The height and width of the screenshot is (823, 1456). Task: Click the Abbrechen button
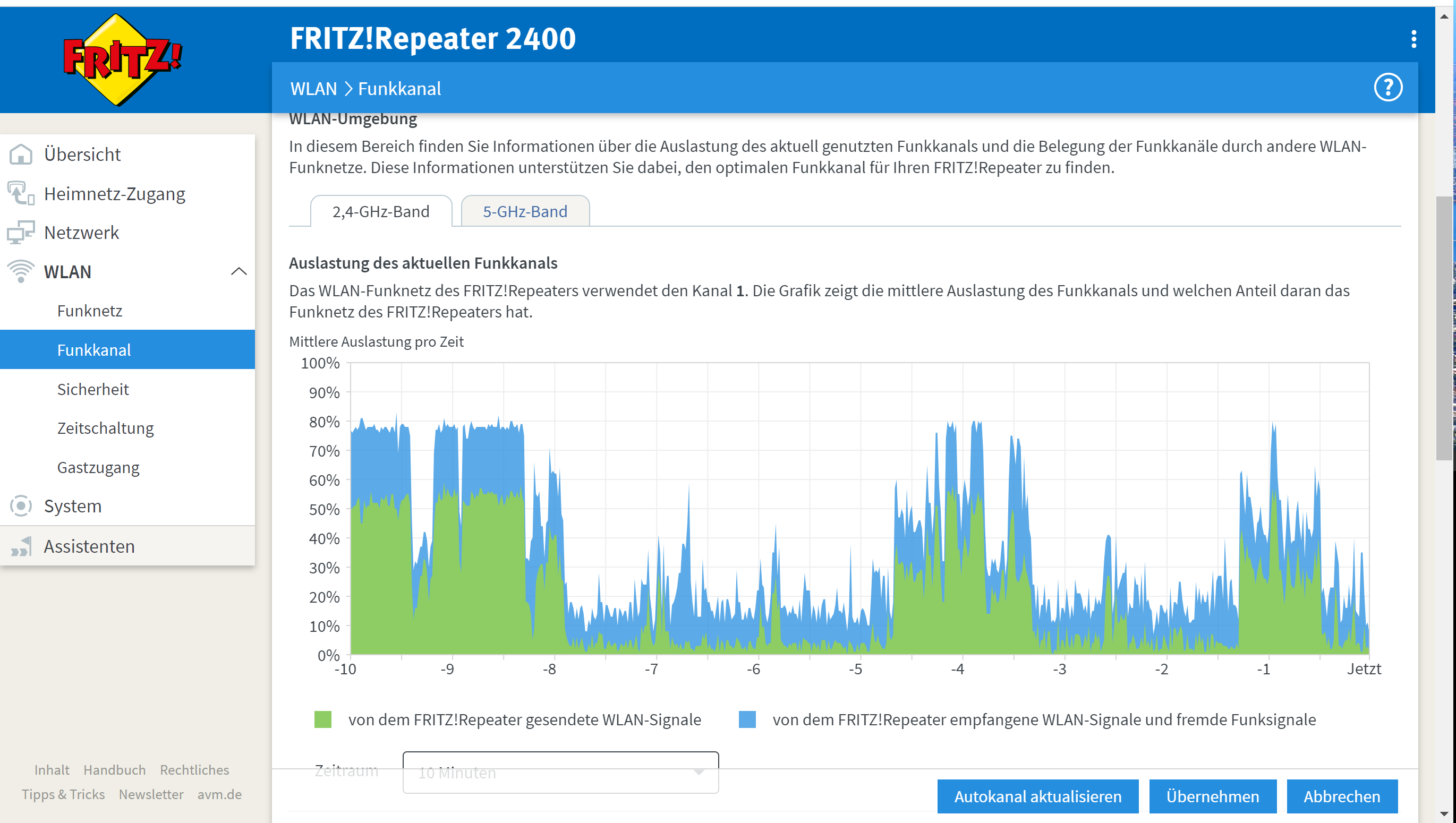coord(1341,796)
